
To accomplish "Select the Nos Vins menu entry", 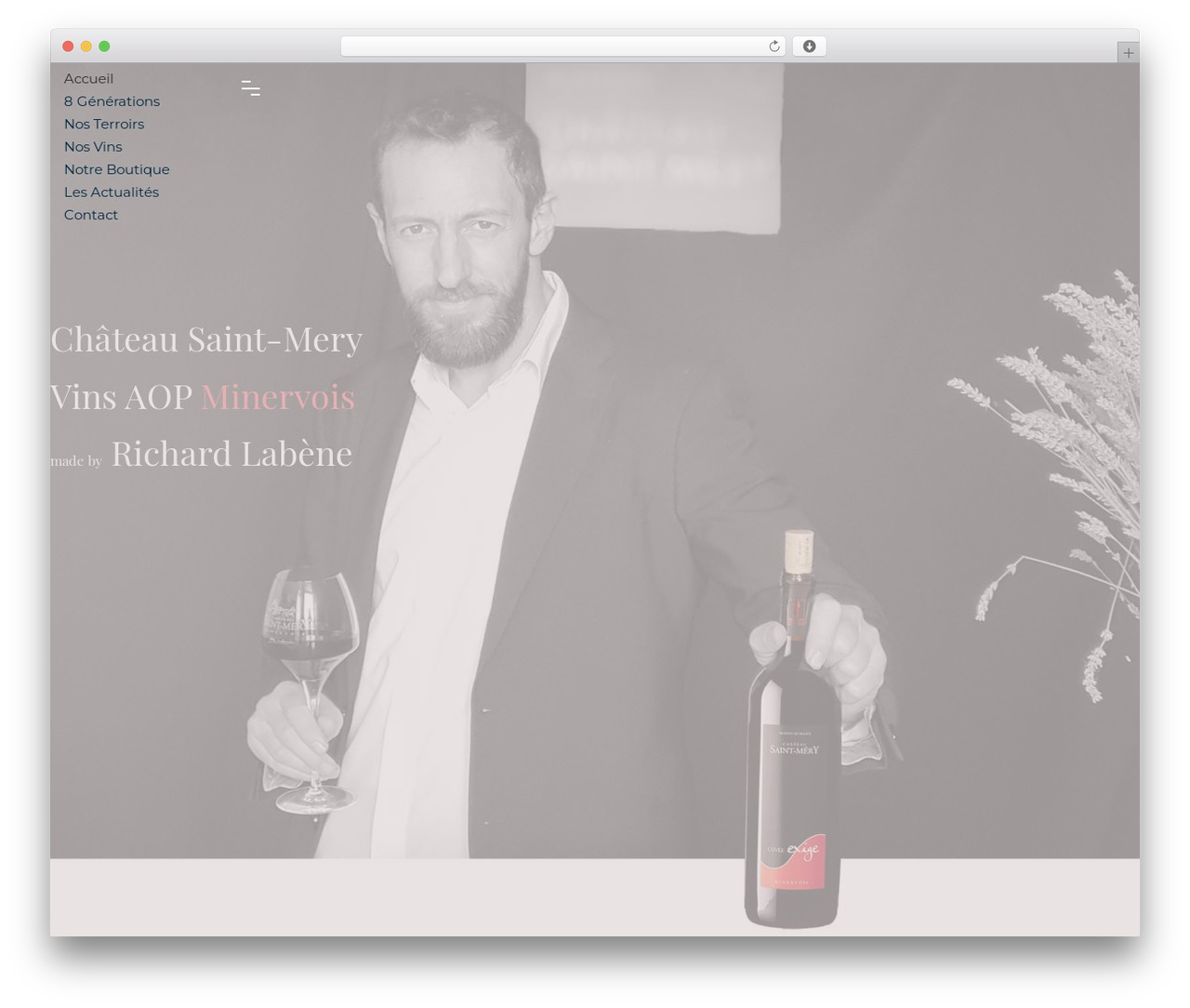I will click(93, 147).
